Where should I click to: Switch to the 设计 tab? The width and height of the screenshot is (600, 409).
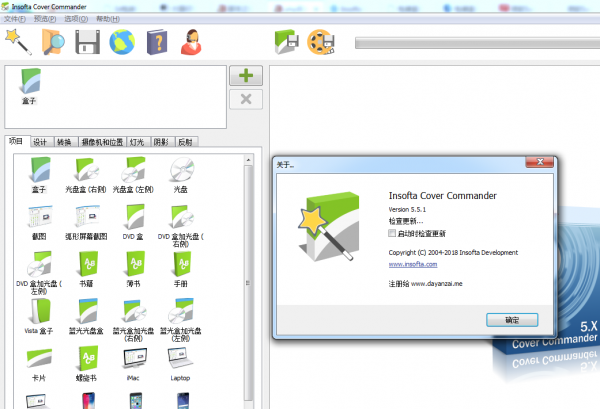pyautogui.click(x=40, y=142)
